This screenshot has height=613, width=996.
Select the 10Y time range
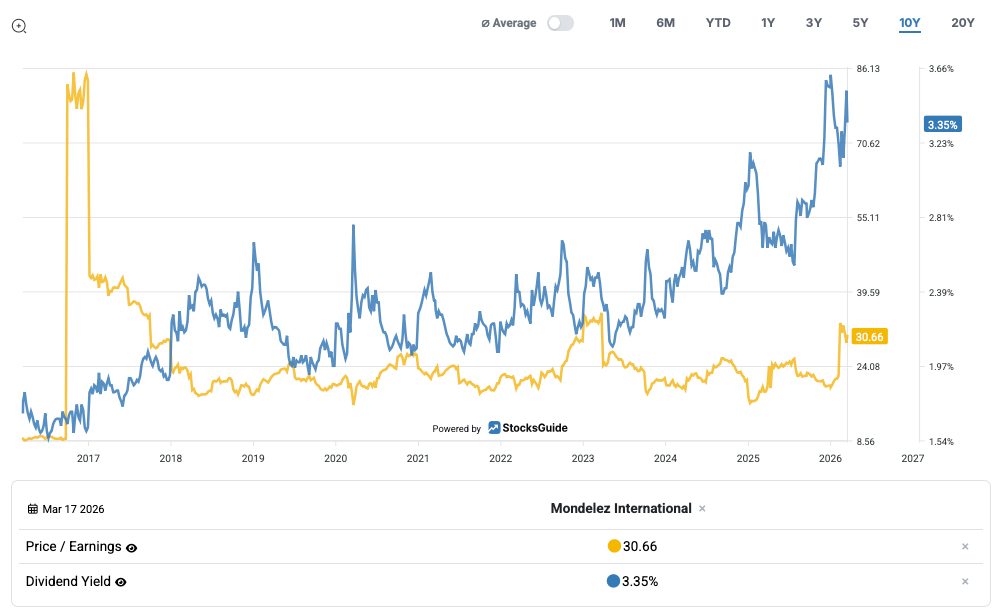pyautogui.click(x=909, y=23)
